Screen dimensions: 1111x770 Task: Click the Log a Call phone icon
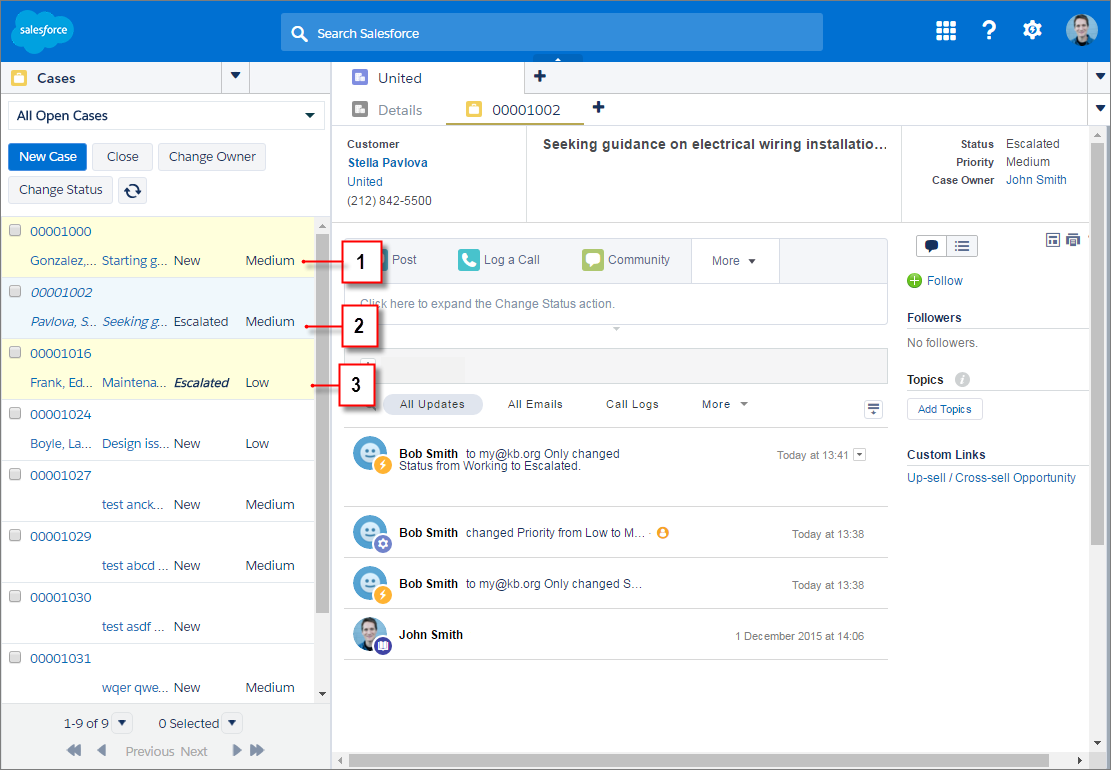[468, 260]
